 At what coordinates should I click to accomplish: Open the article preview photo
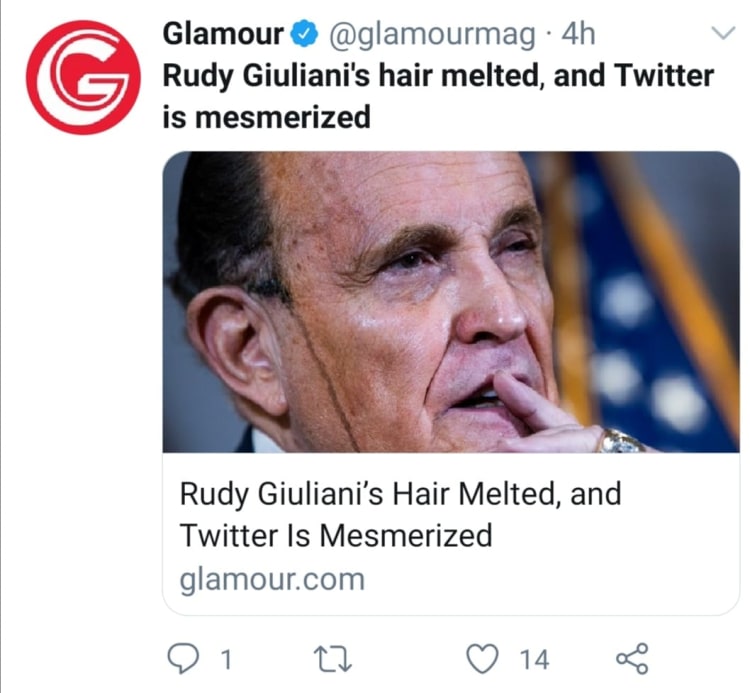coord(450,300)
